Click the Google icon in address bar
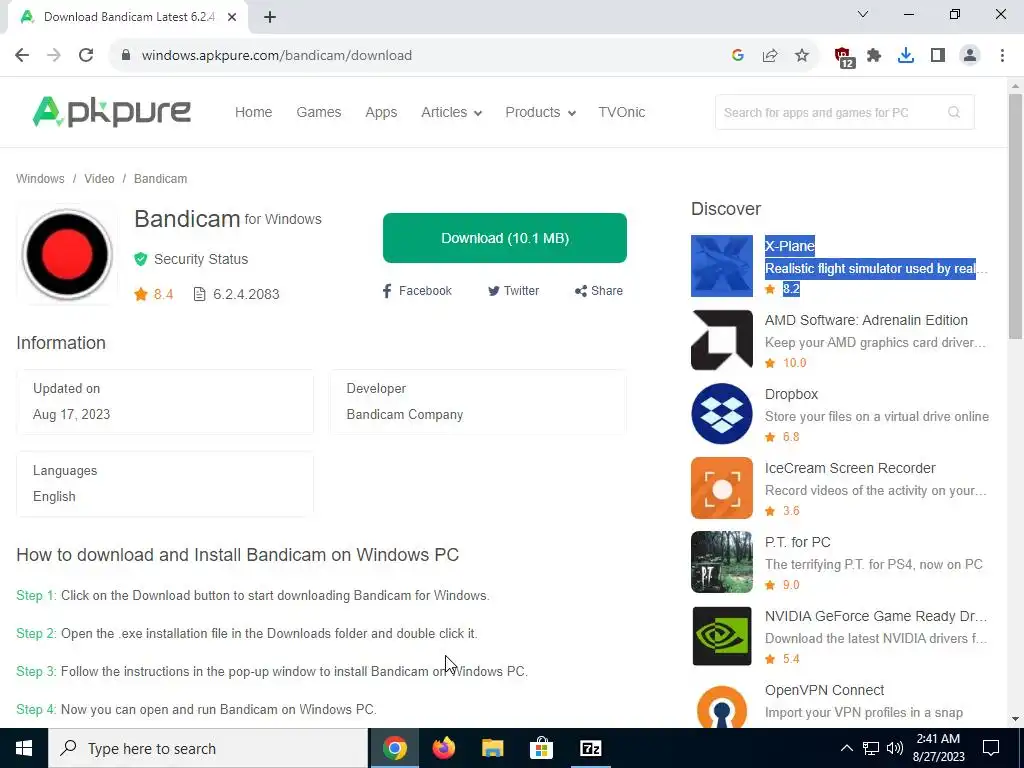Viewport: 1024px width, 768px height. tap(738, 56)
